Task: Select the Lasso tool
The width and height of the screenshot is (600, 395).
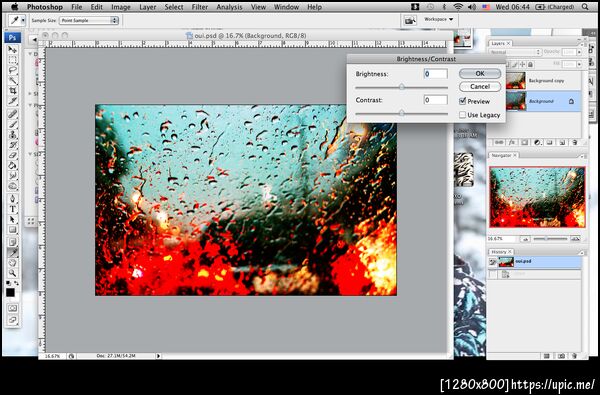Action: [13, 70]
